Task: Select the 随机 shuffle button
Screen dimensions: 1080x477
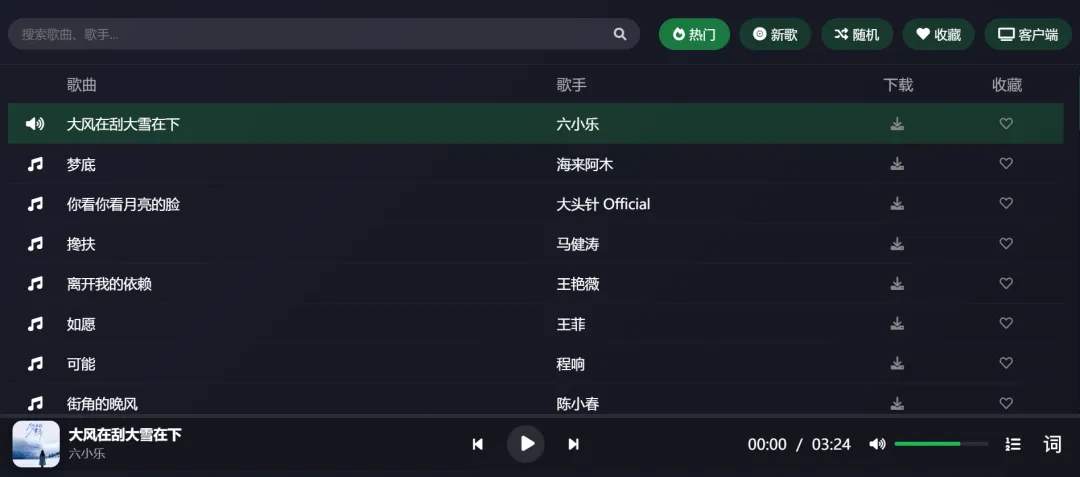Action: pyautogui.click(x=857, y=34)
